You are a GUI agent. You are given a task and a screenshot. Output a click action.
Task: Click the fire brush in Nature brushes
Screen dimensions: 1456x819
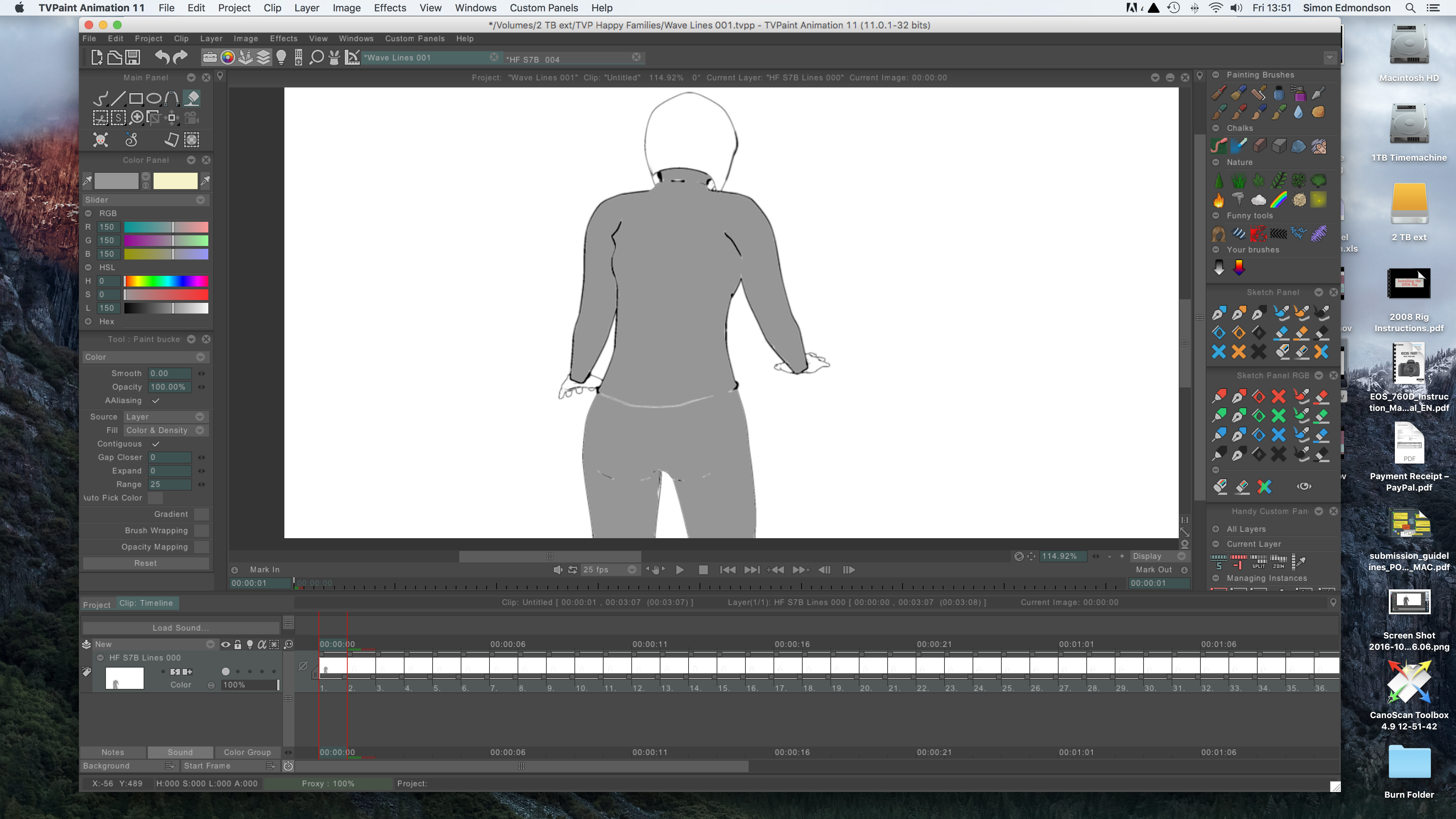[x=1219, y=199]
